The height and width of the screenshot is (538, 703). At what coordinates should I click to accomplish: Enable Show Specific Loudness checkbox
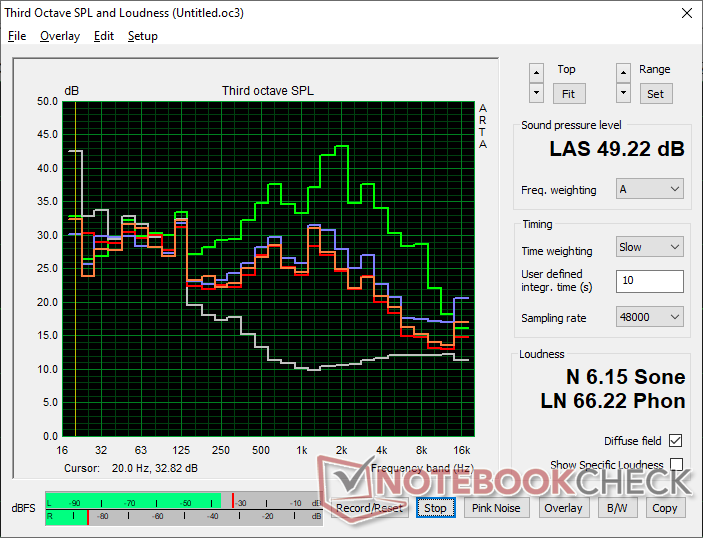click(x=676, y=465)
